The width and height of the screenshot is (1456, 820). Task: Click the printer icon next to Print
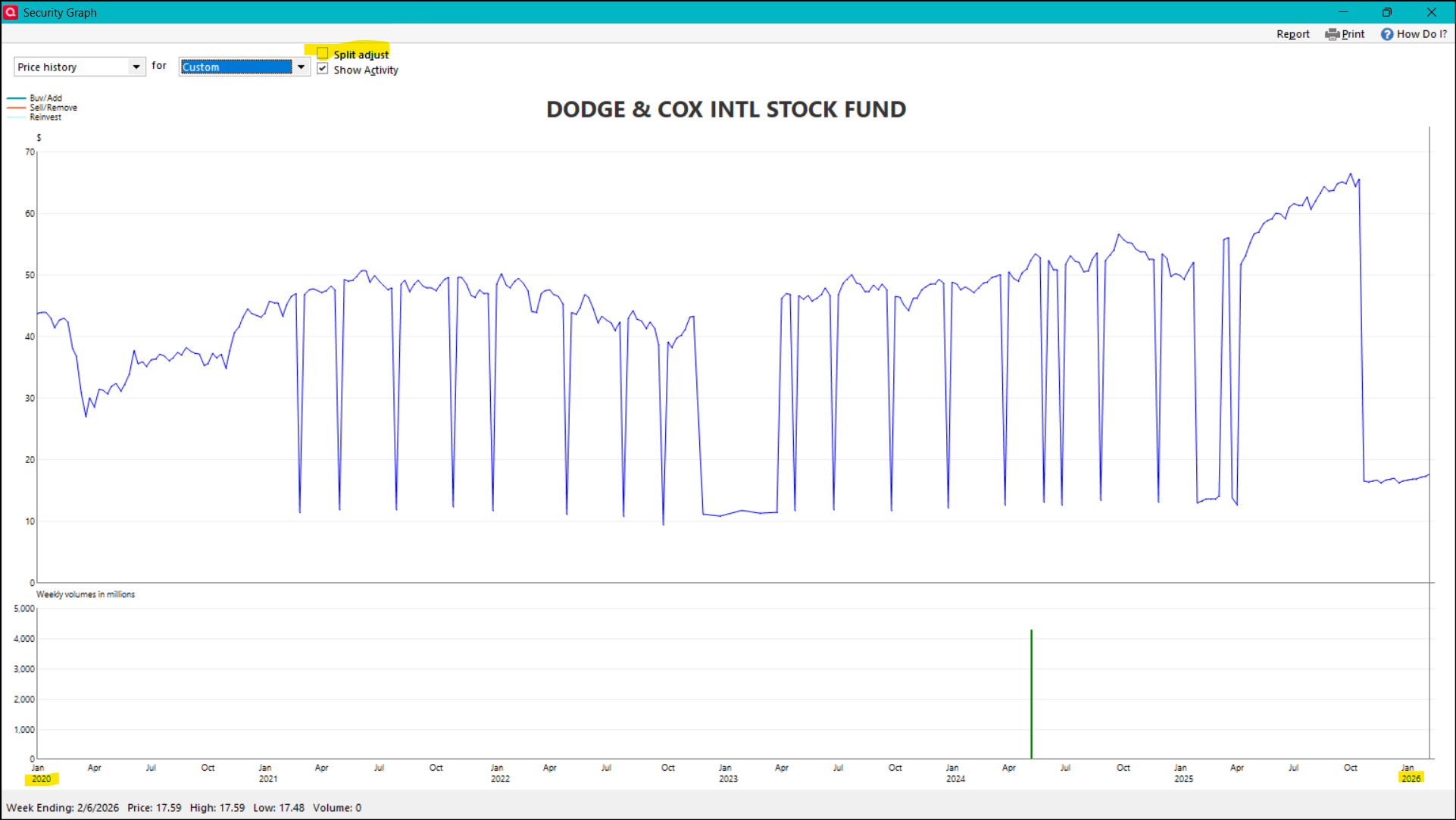click(1332, 34)
